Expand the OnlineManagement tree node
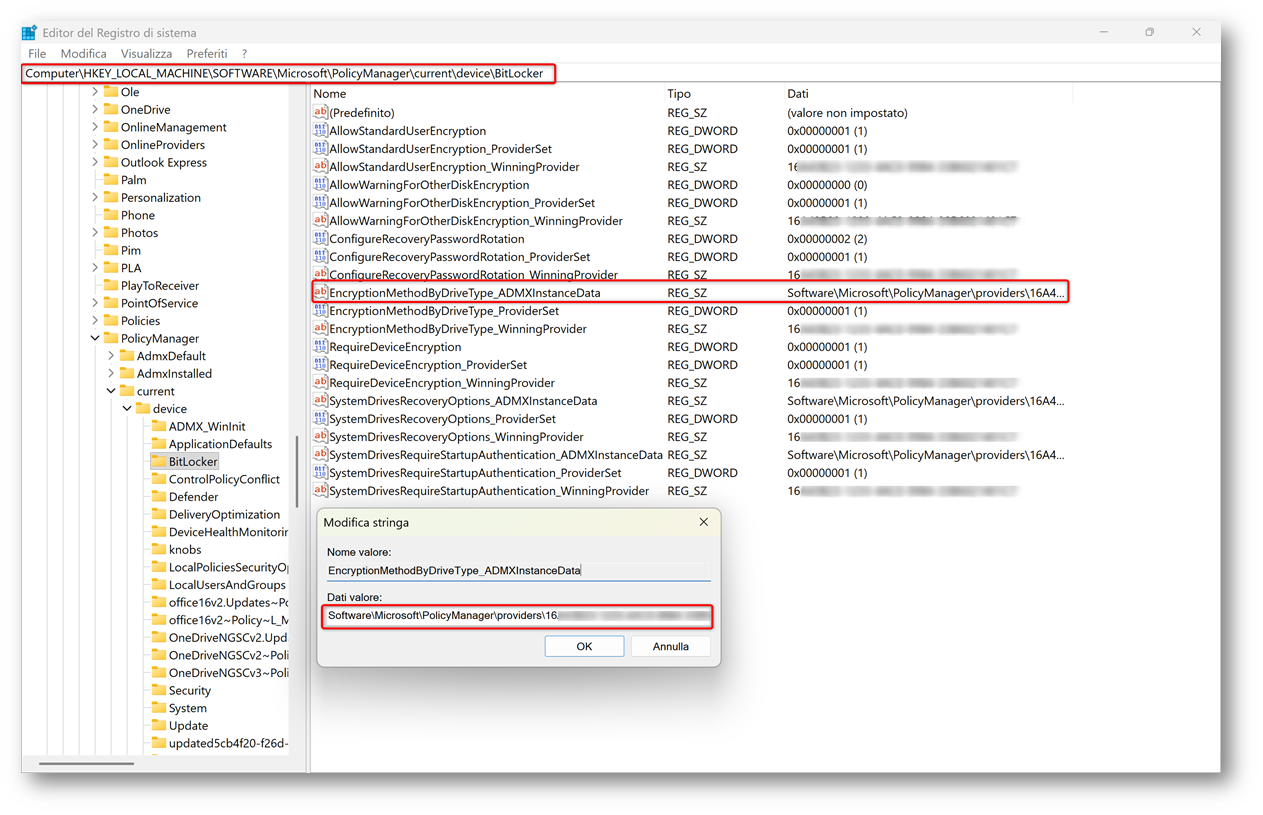This screenshot has width=1263, height=815. tap(96, 127)
